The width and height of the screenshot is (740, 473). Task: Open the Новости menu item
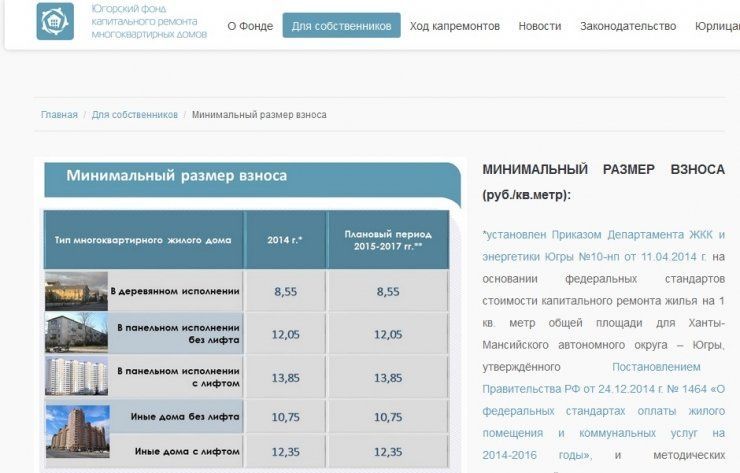pyautogui.click(x=540, y=26)
